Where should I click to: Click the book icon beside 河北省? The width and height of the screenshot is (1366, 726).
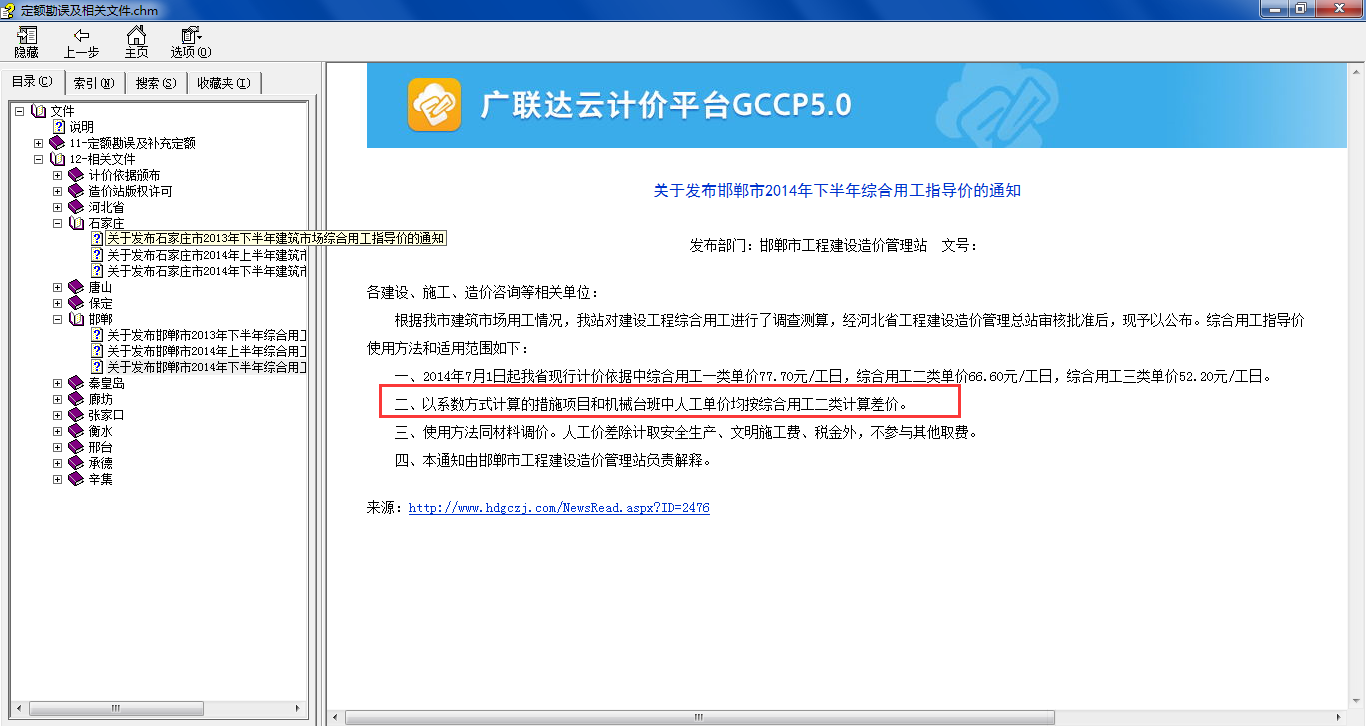(x=76, y=207)
